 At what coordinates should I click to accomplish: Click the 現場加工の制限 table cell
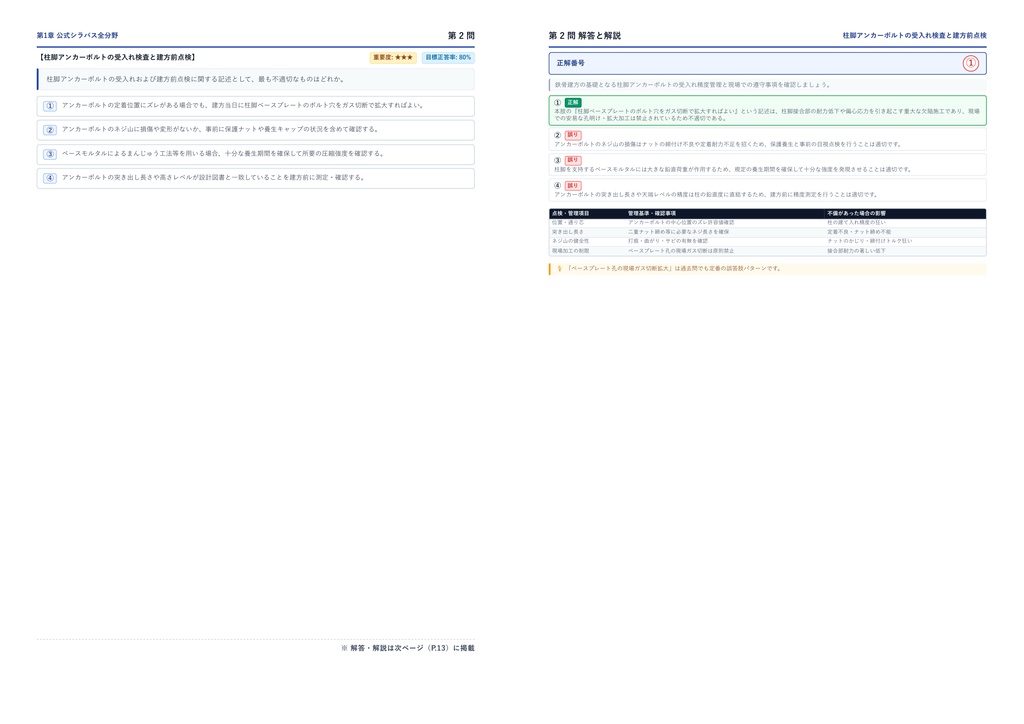click(x=570, y=251)
